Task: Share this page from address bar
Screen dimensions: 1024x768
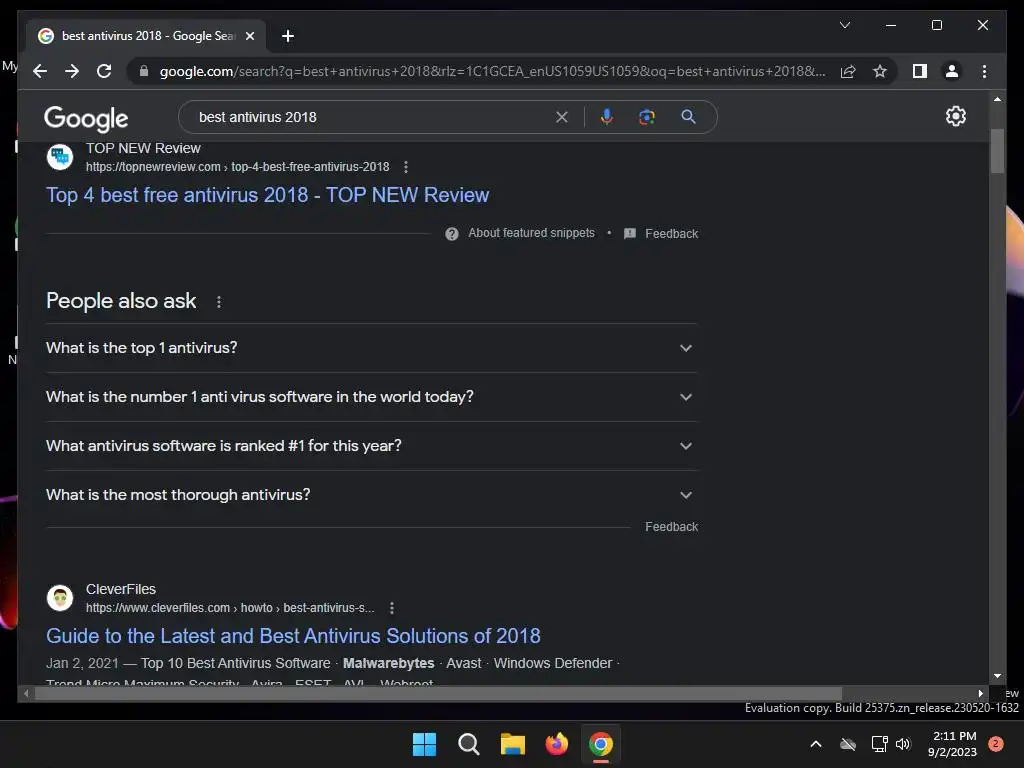Action: 848,71
